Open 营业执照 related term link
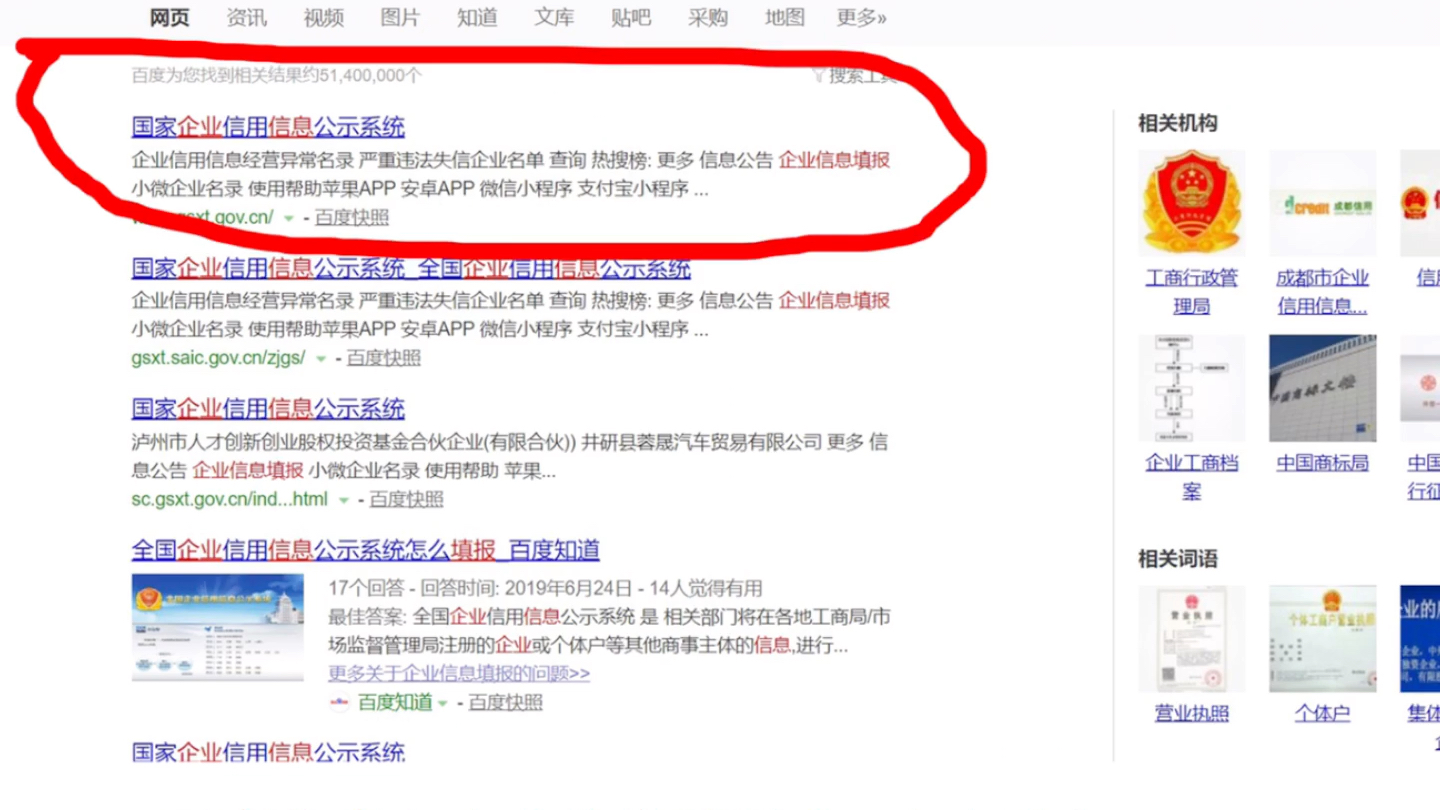Image resolution: width=1440 pixels, height=810 pixels. click(x=1192, y=713)
